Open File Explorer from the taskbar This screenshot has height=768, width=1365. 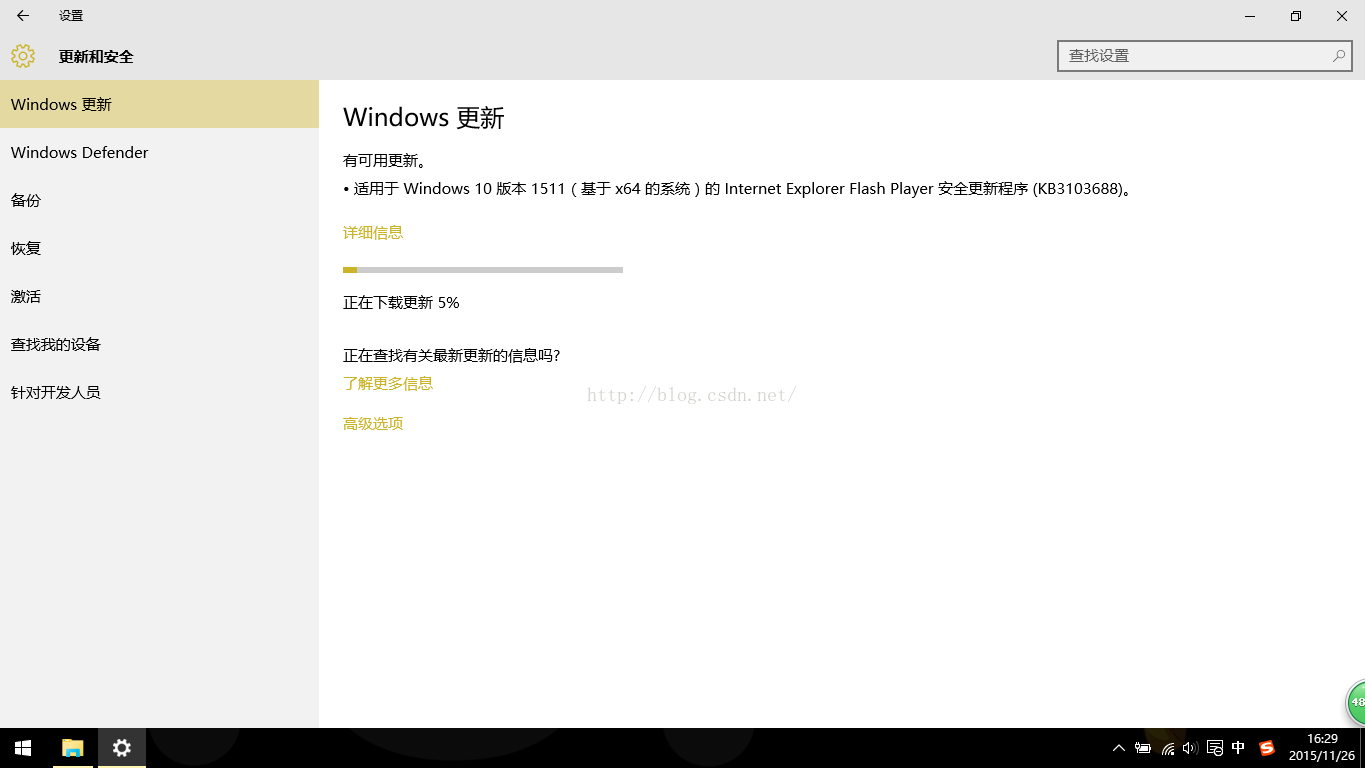tap(72, 748)
